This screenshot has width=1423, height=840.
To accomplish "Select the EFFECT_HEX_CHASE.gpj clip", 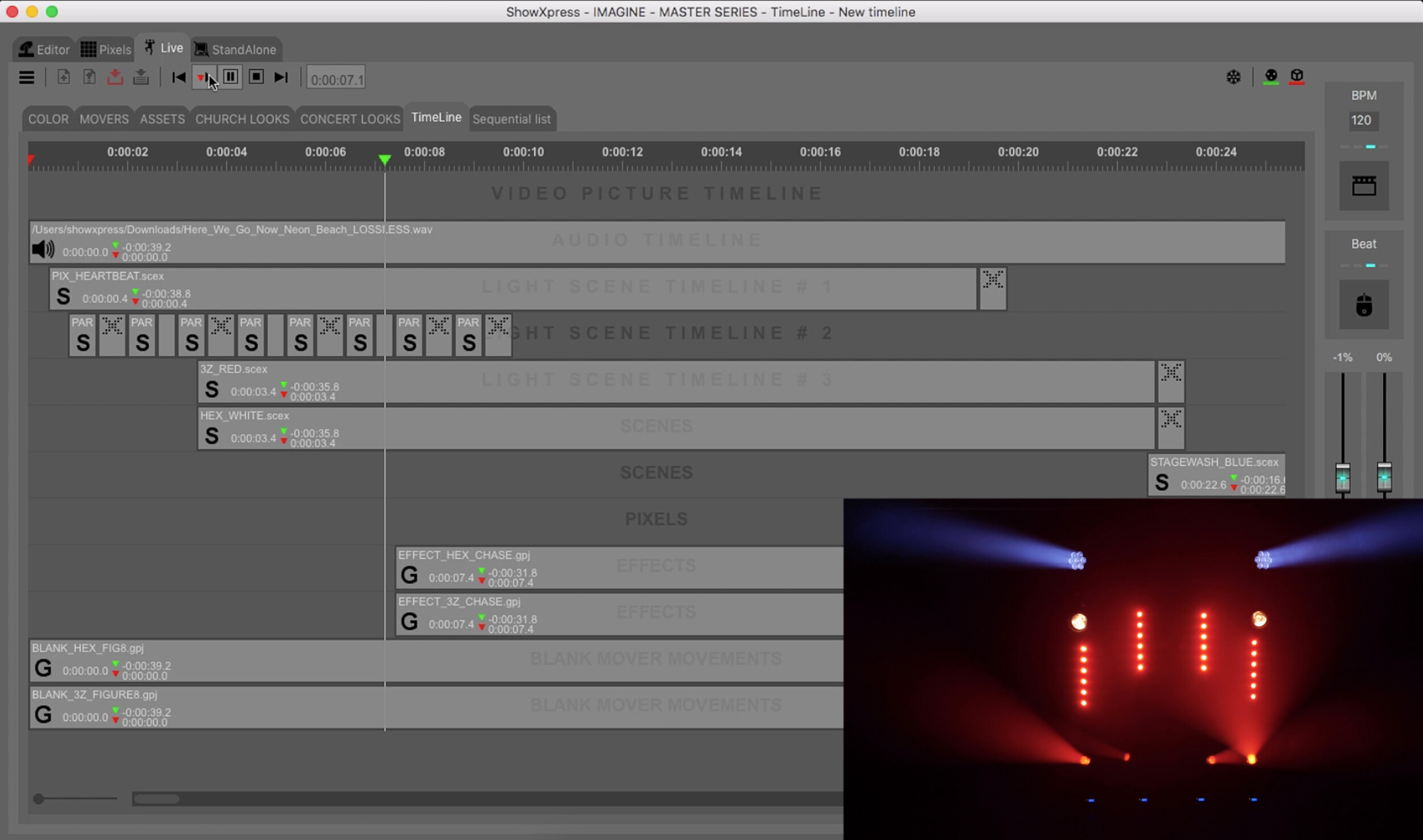I will 619,568.
